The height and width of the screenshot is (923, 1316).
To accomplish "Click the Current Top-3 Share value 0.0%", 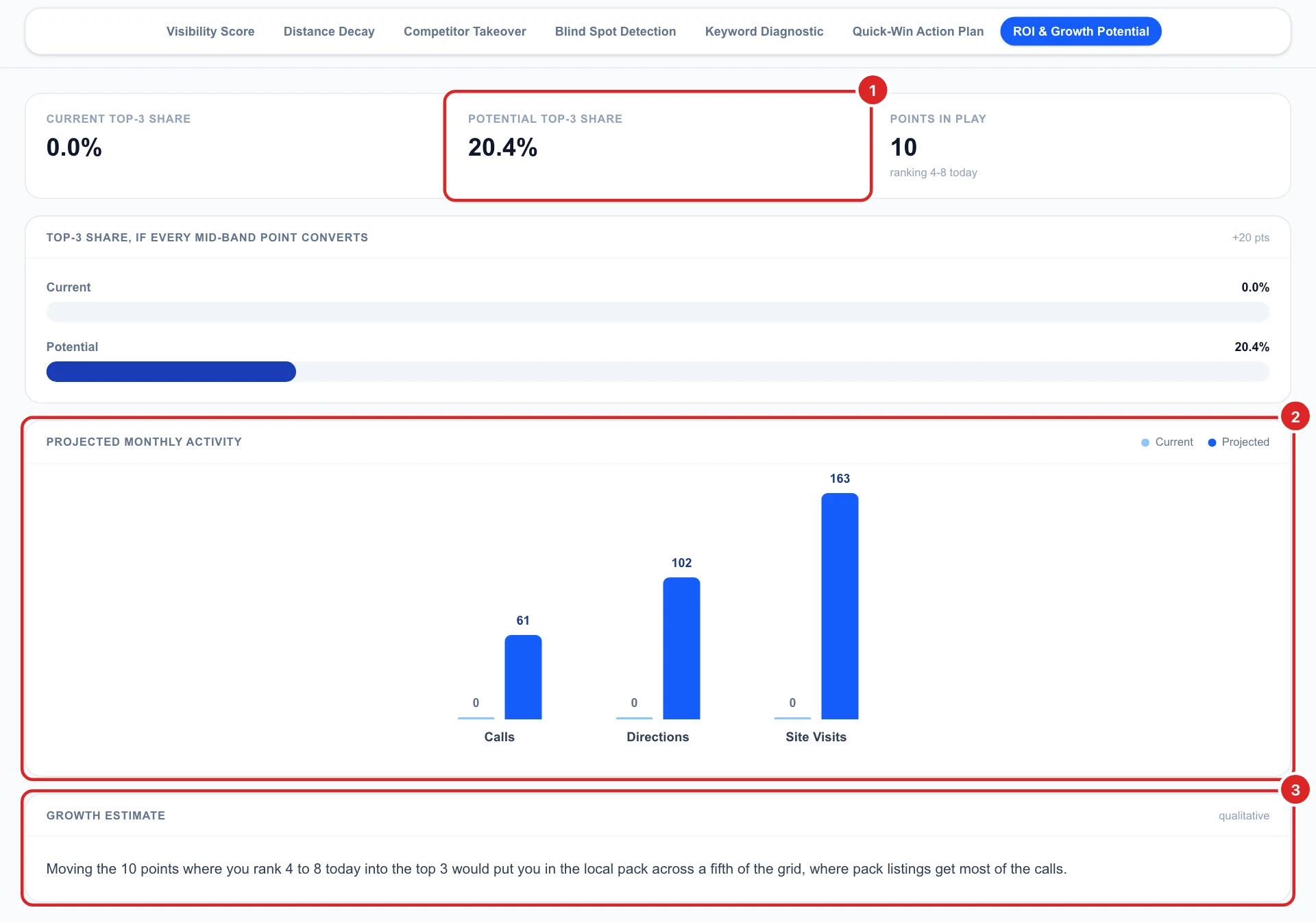I will coord(74,147).
